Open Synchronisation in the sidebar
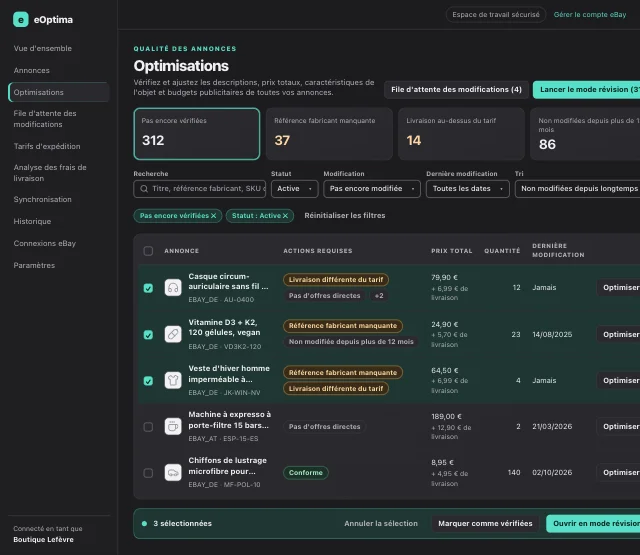 (42, 199)
